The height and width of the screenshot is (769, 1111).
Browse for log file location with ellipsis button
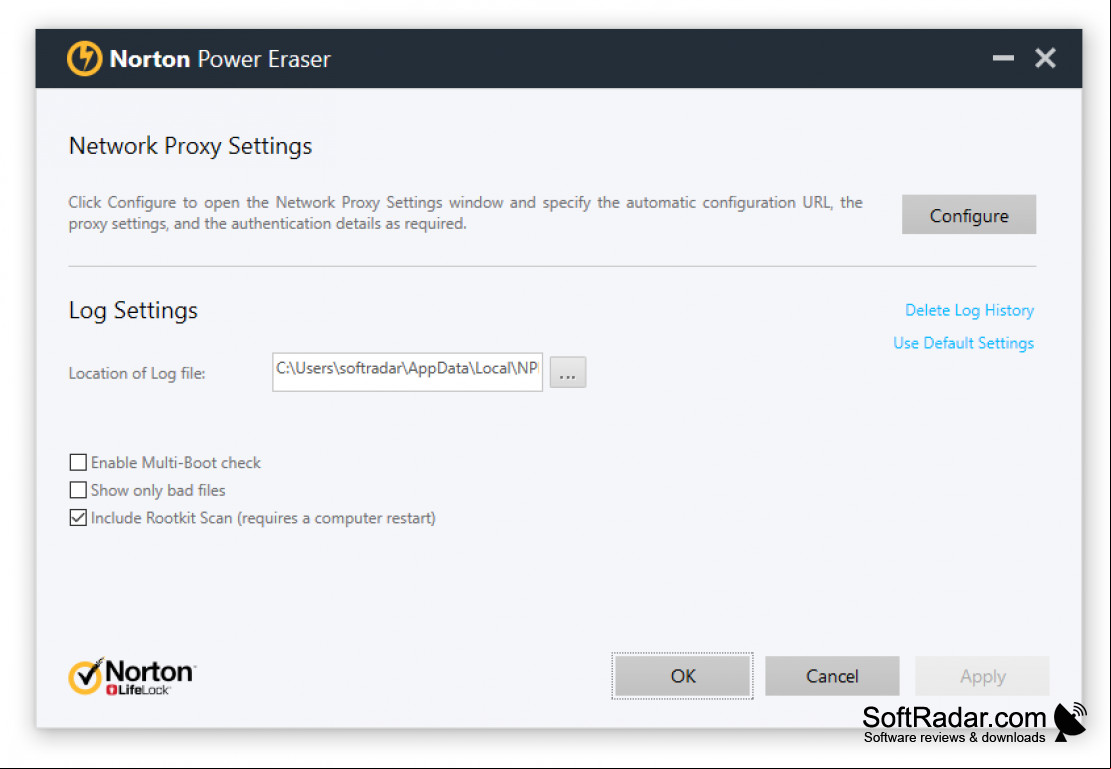coord(568,372)
